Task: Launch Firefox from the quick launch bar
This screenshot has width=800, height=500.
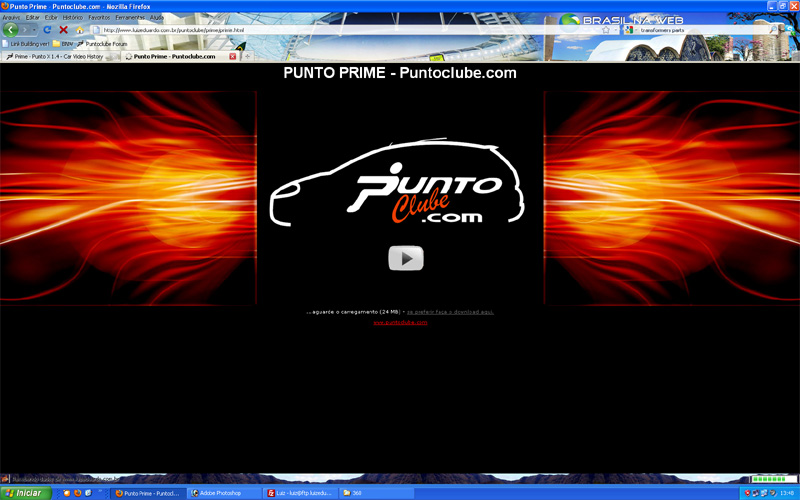Action: (x=78, y=493)
